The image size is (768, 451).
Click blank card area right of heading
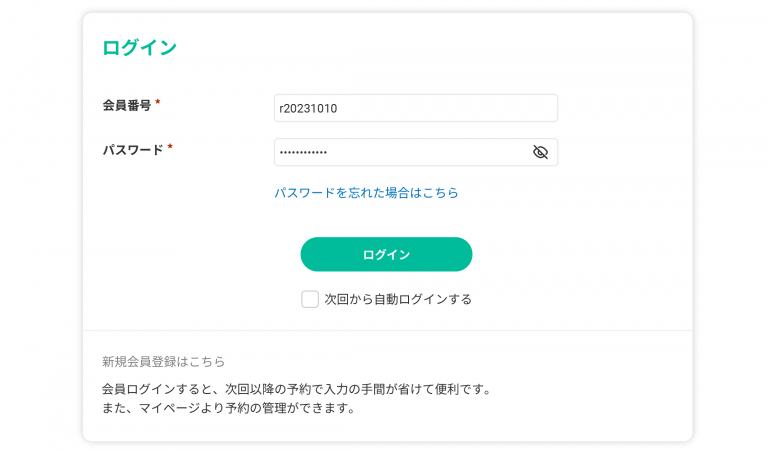450,47
